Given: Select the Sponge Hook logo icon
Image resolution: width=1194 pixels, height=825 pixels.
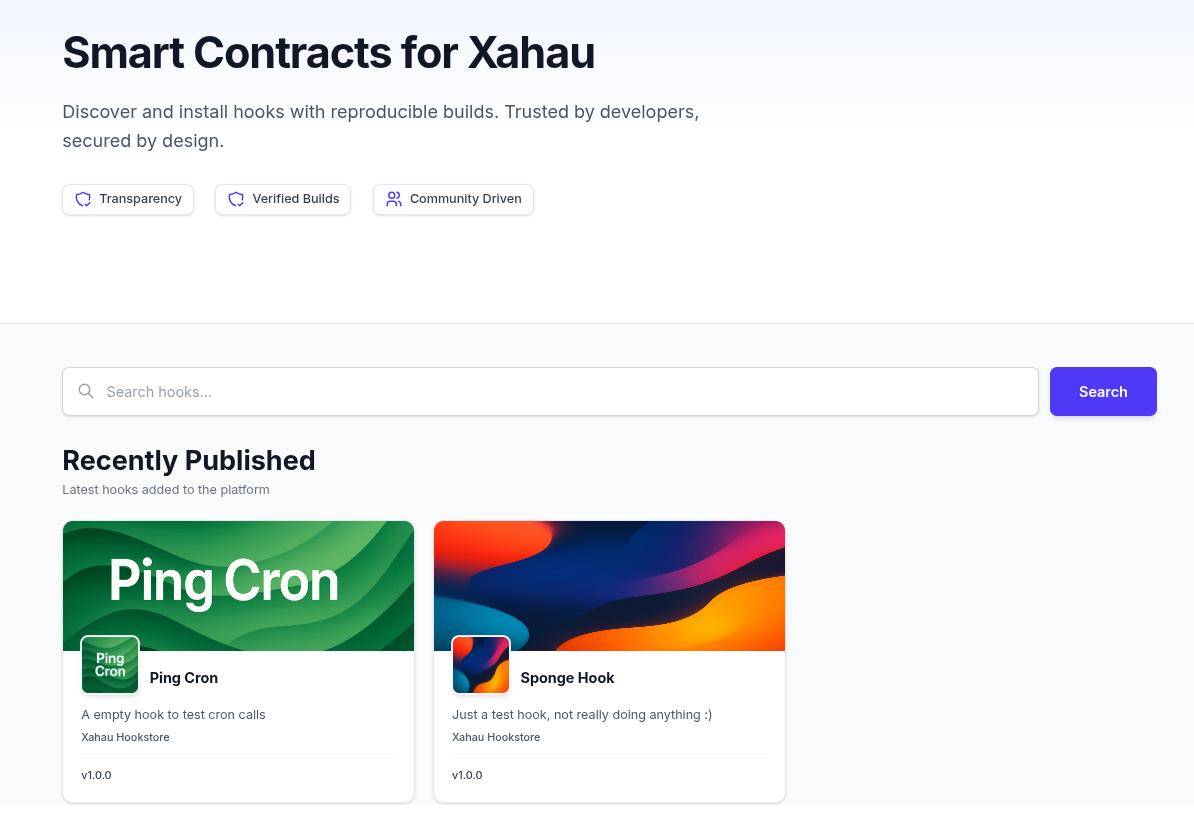Looking at the screenshot, I should point(480,664).
